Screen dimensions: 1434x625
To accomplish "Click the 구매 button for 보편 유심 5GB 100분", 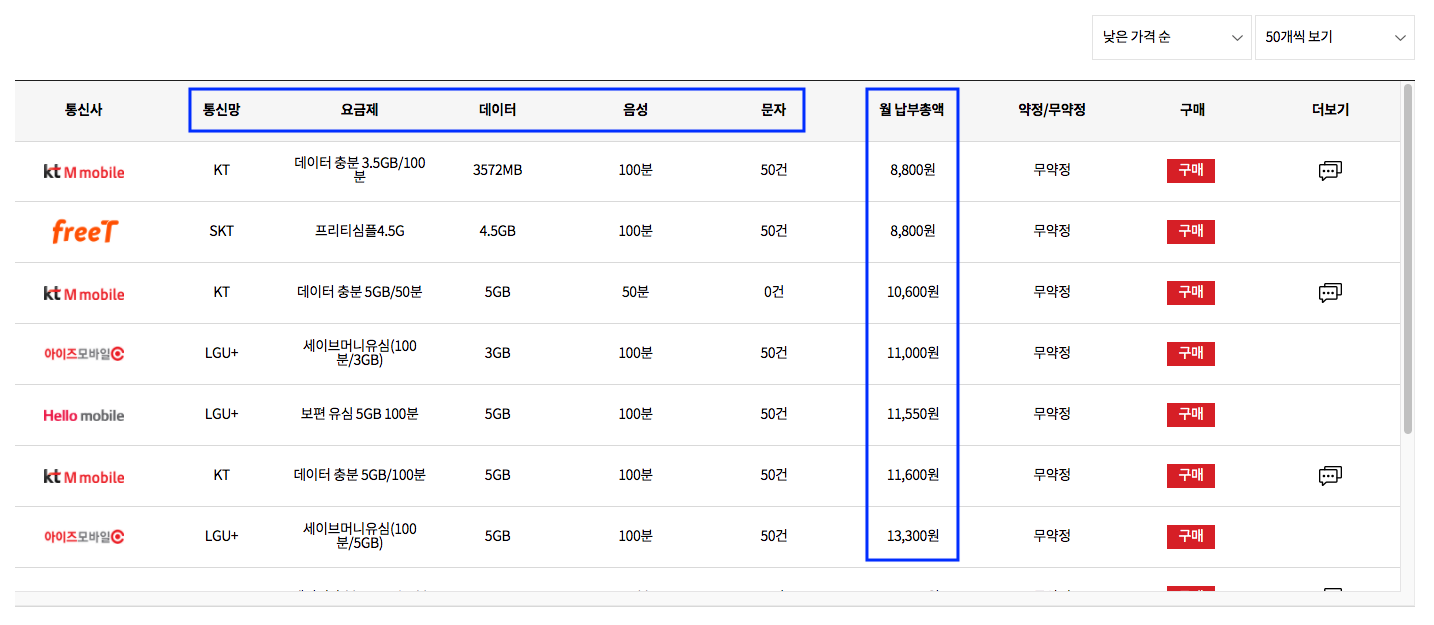I will (1190, 414).
